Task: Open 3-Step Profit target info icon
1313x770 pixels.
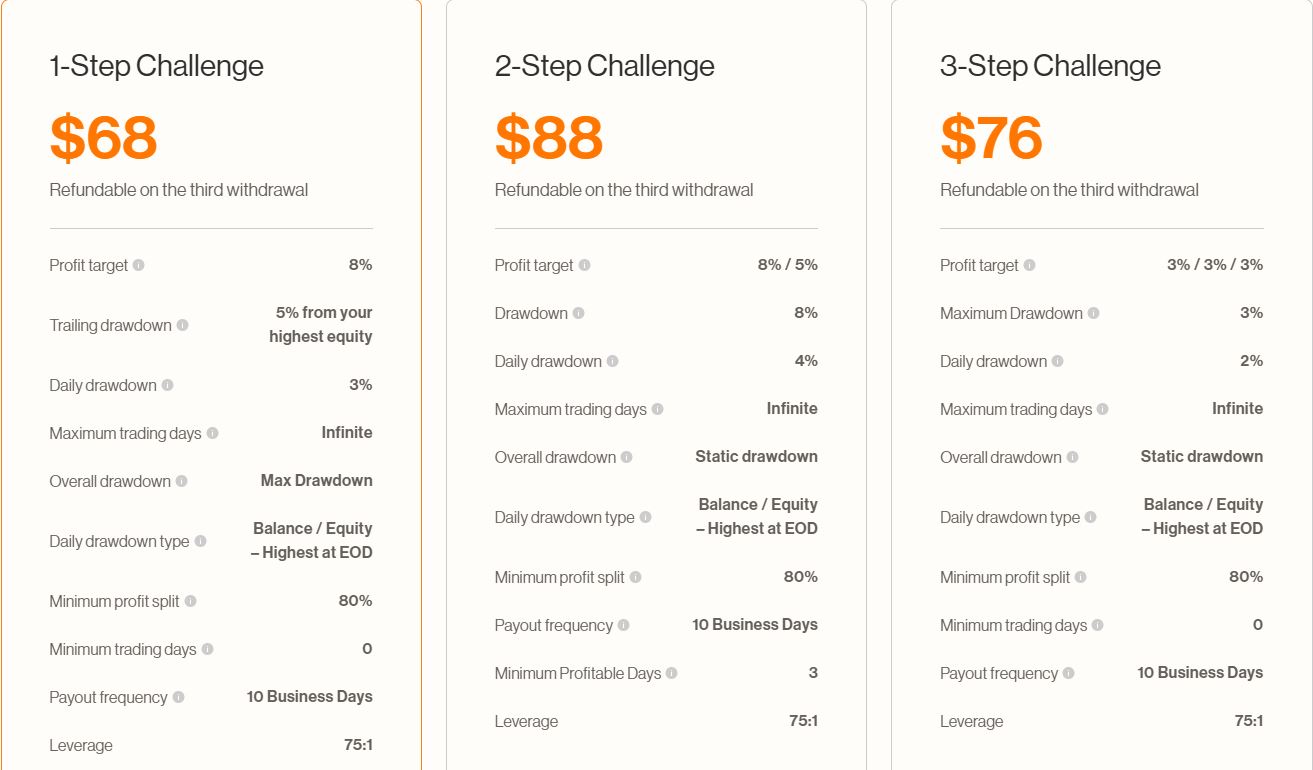Action: [1029, 265]
